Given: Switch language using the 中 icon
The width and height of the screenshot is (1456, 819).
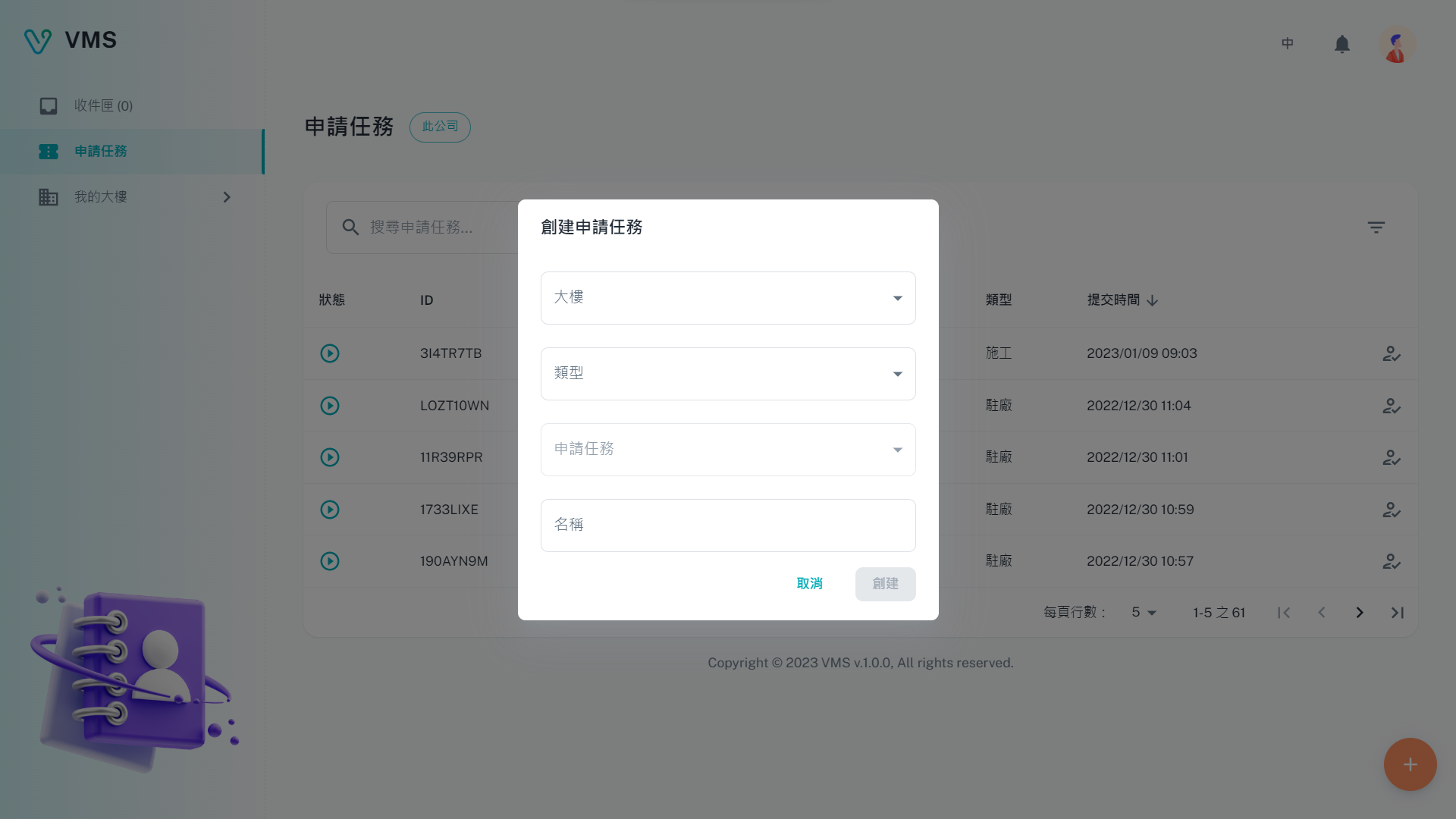Looking at the screenshot, I should point(1287,44).
